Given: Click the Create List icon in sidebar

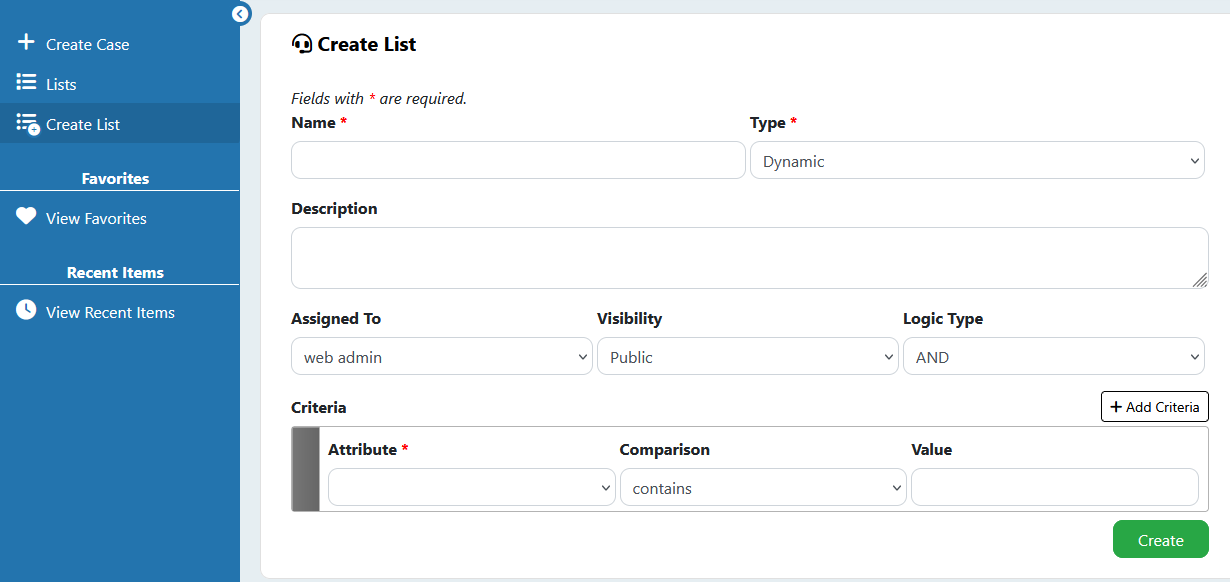Looking at the screenshot, I should [28, 124].
